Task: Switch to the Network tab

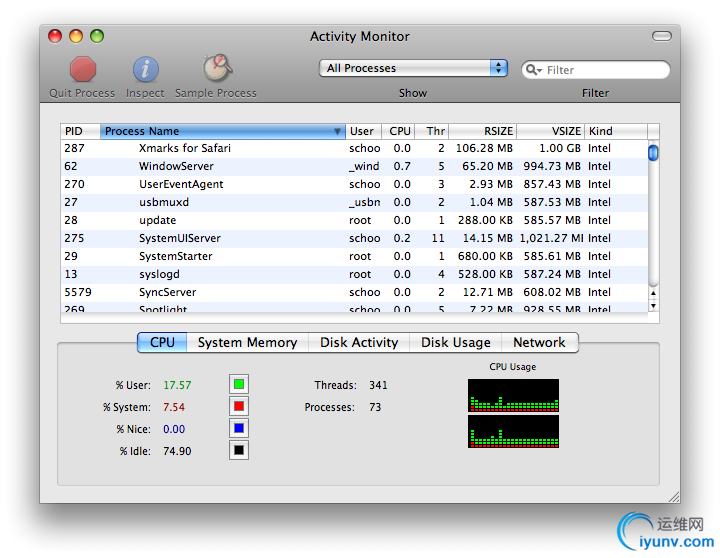Action: (x=539, y=342)
